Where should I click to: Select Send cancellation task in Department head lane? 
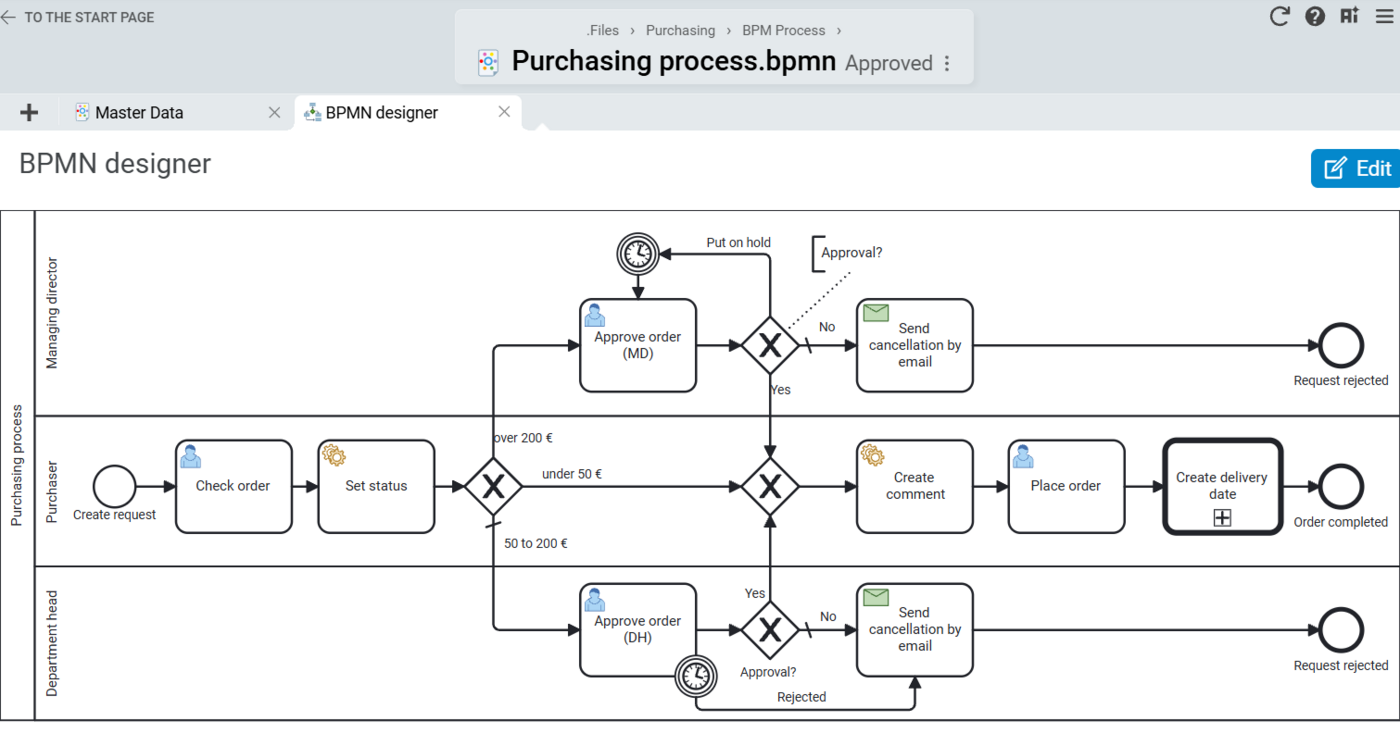914,630
